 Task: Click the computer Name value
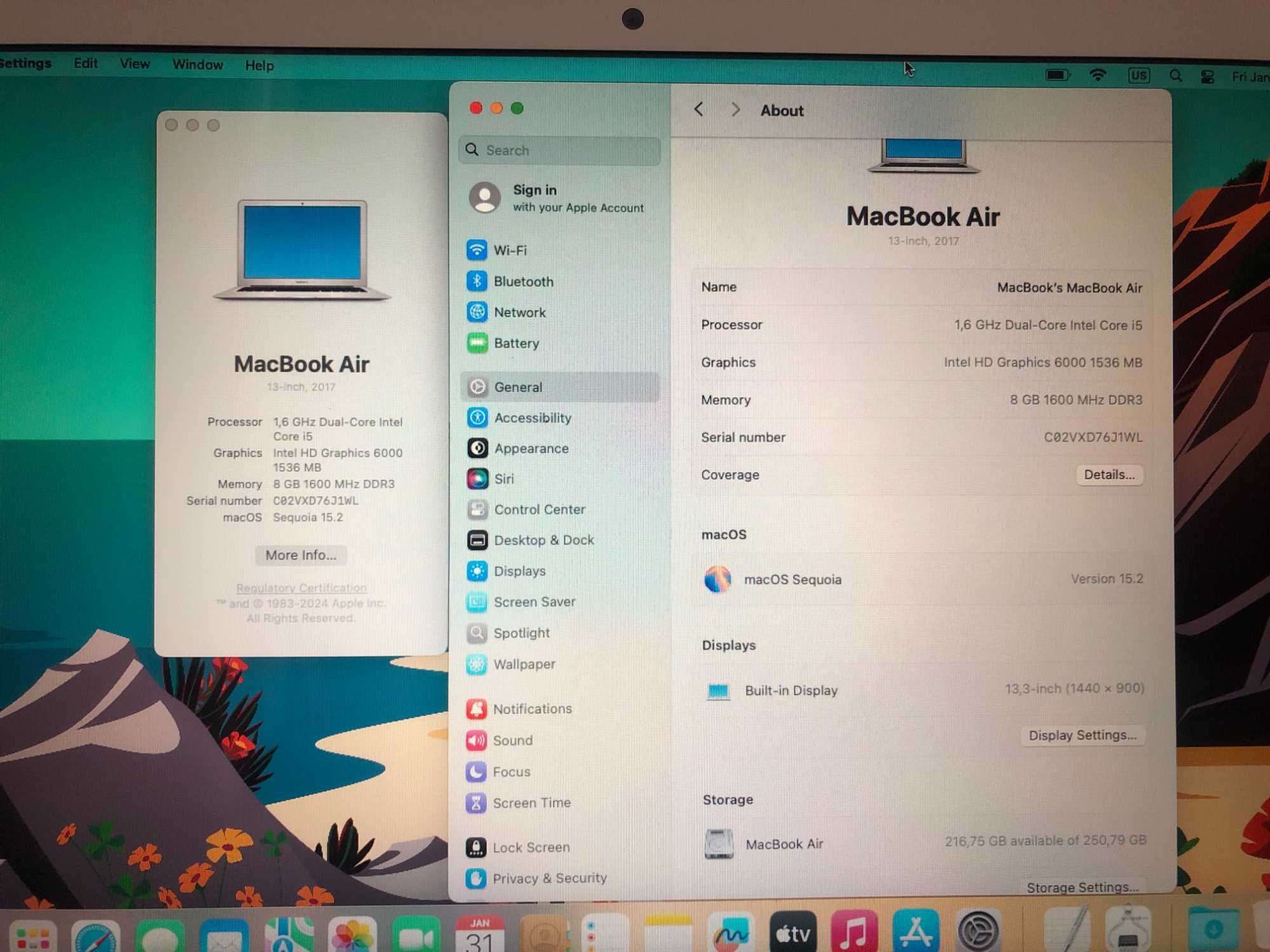1069,288
